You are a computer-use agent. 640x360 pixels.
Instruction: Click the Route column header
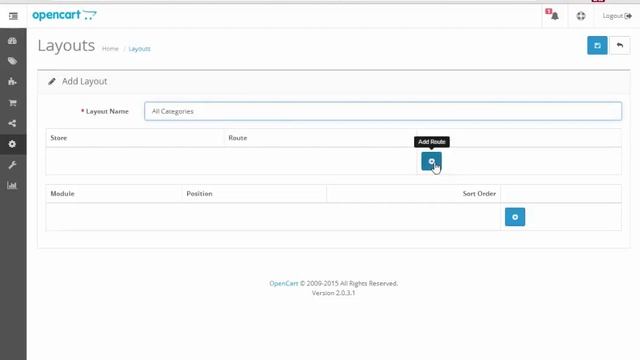(238, 138)
